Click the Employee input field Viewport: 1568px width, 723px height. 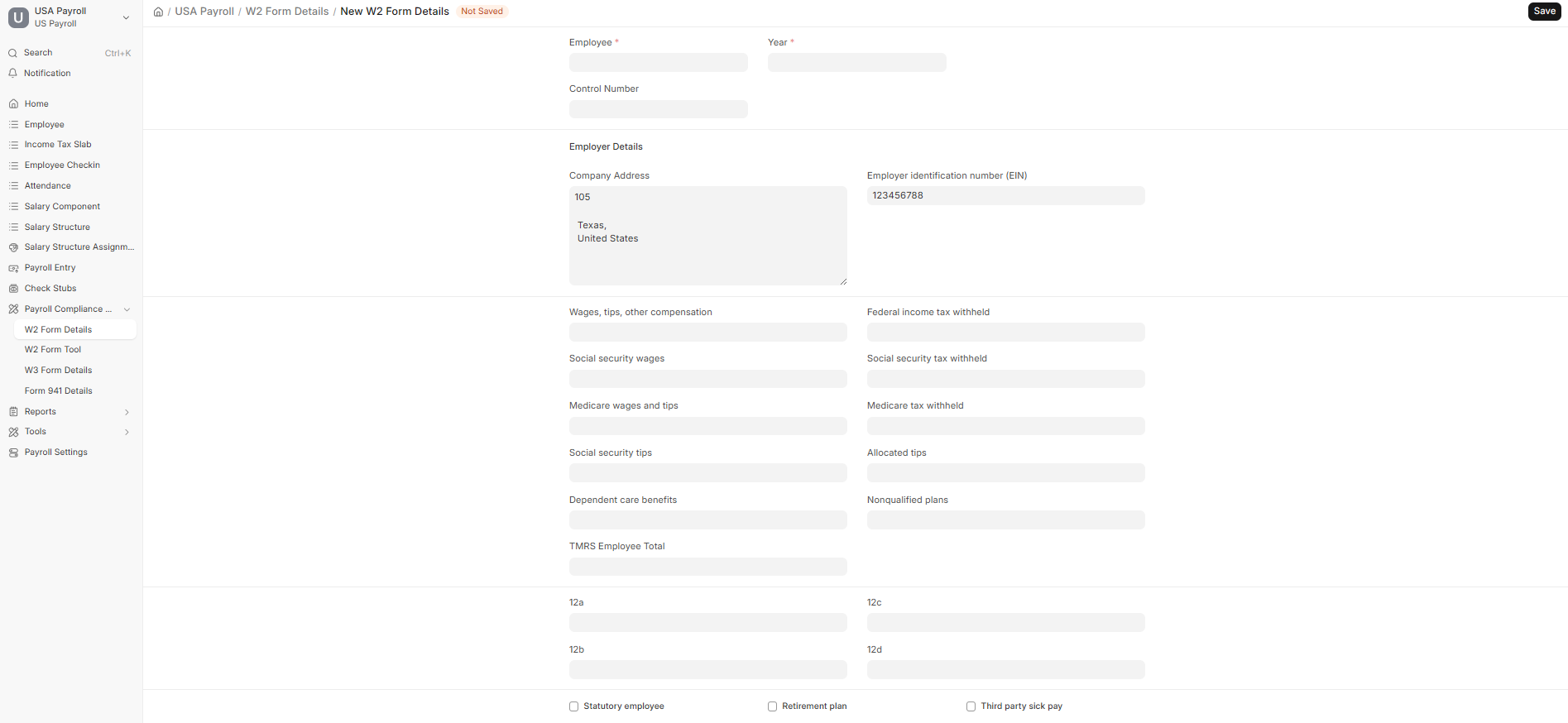[x=659, y=63]
